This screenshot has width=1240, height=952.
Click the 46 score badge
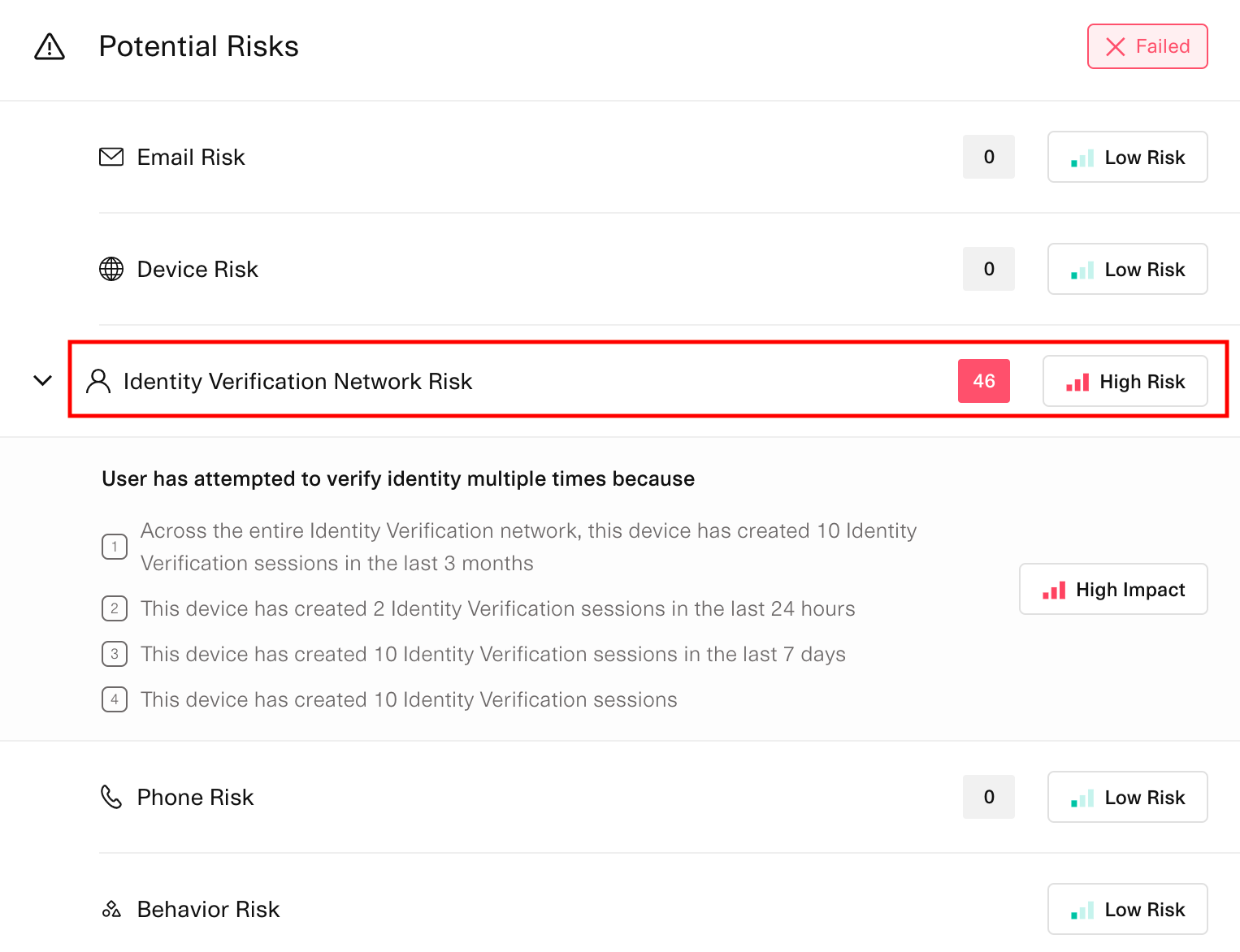point(984,381)
